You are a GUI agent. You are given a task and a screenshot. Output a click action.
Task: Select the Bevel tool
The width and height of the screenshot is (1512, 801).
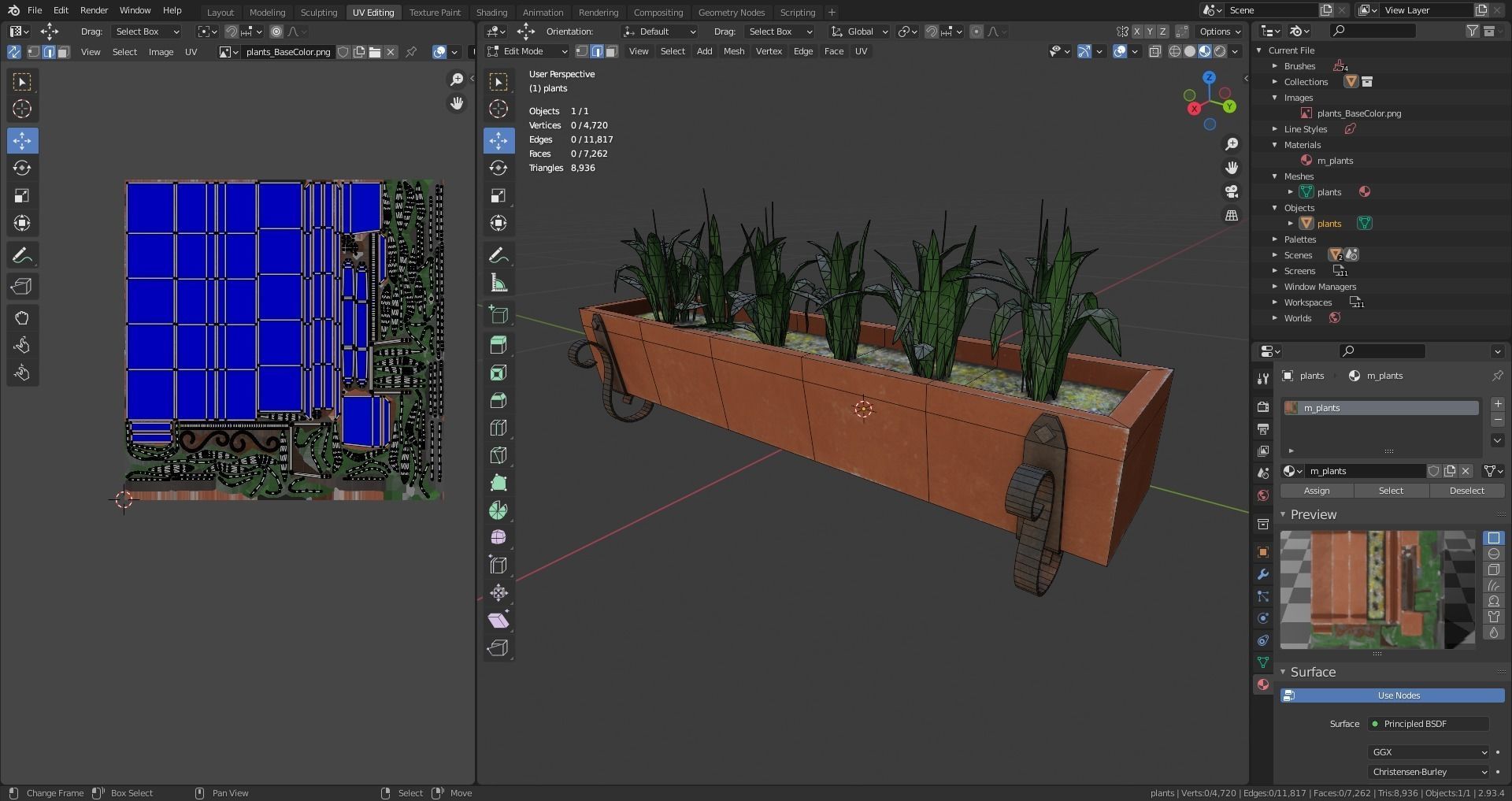(x=498, y=400)
